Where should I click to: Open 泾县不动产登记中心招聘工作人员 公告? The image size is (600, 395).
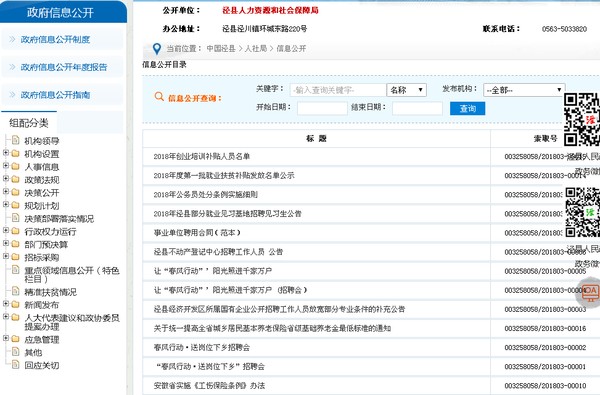[x=218, y=252]
